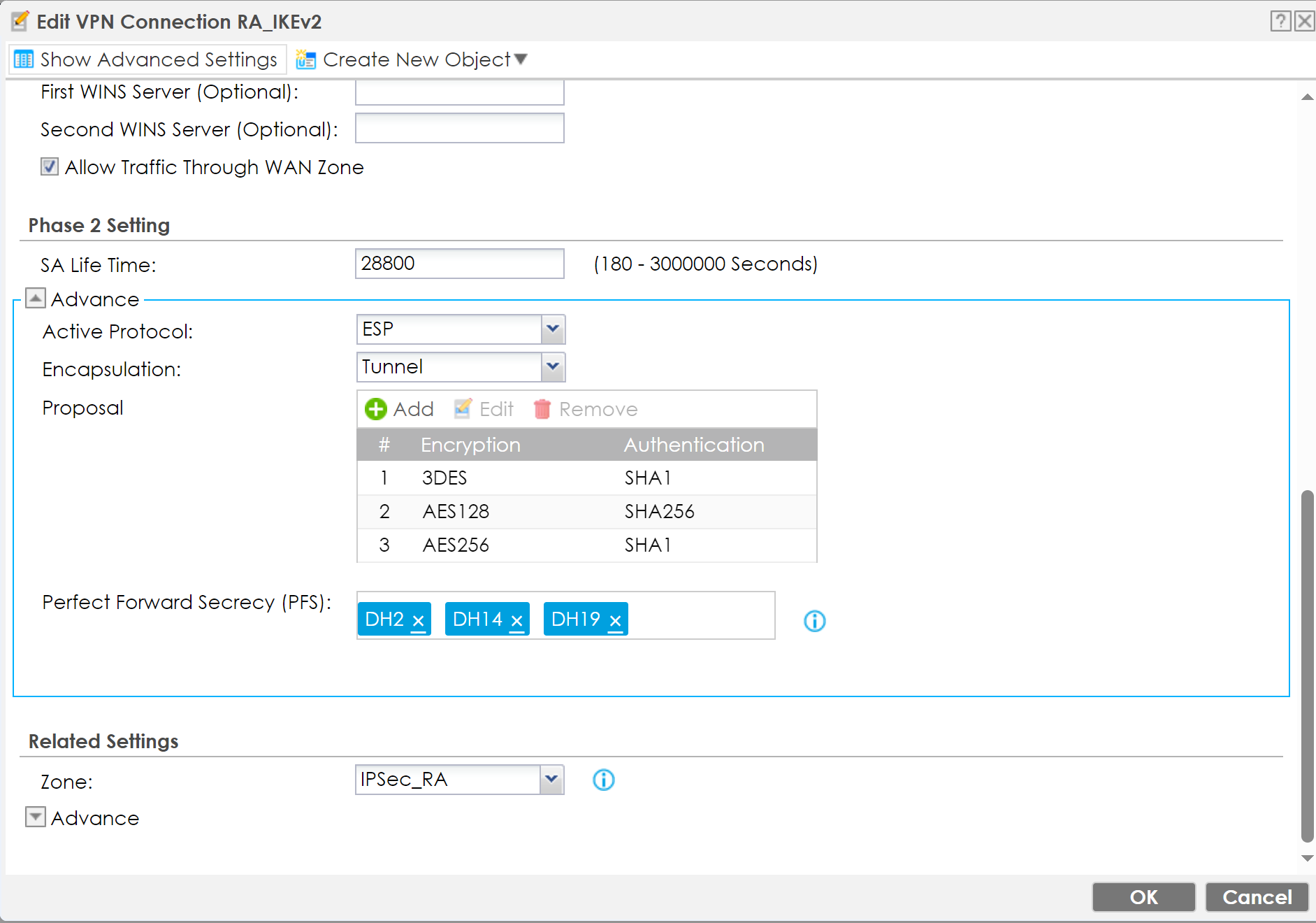Click the OK button

(1144, 897)
